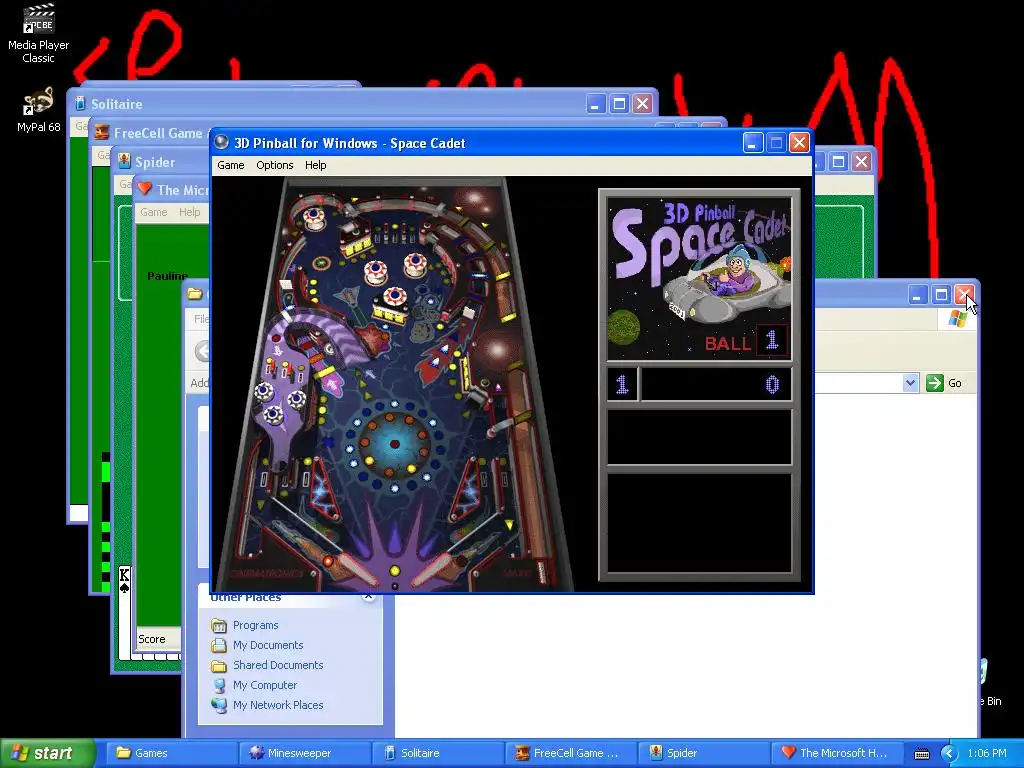Switch to FreeCell Game taskbar button
This screenshot has width=1024, height=768.
pyautogui.click(x=570, y=753)
